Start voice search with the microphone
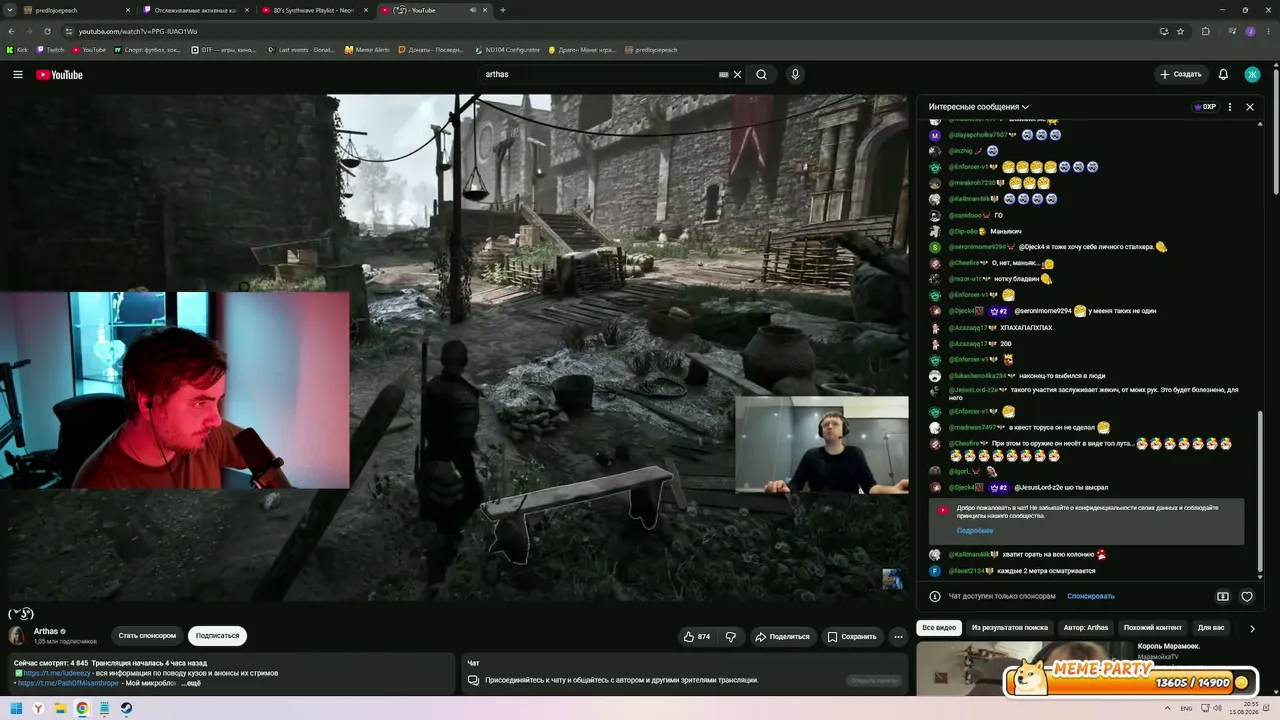 pos(795,75)
